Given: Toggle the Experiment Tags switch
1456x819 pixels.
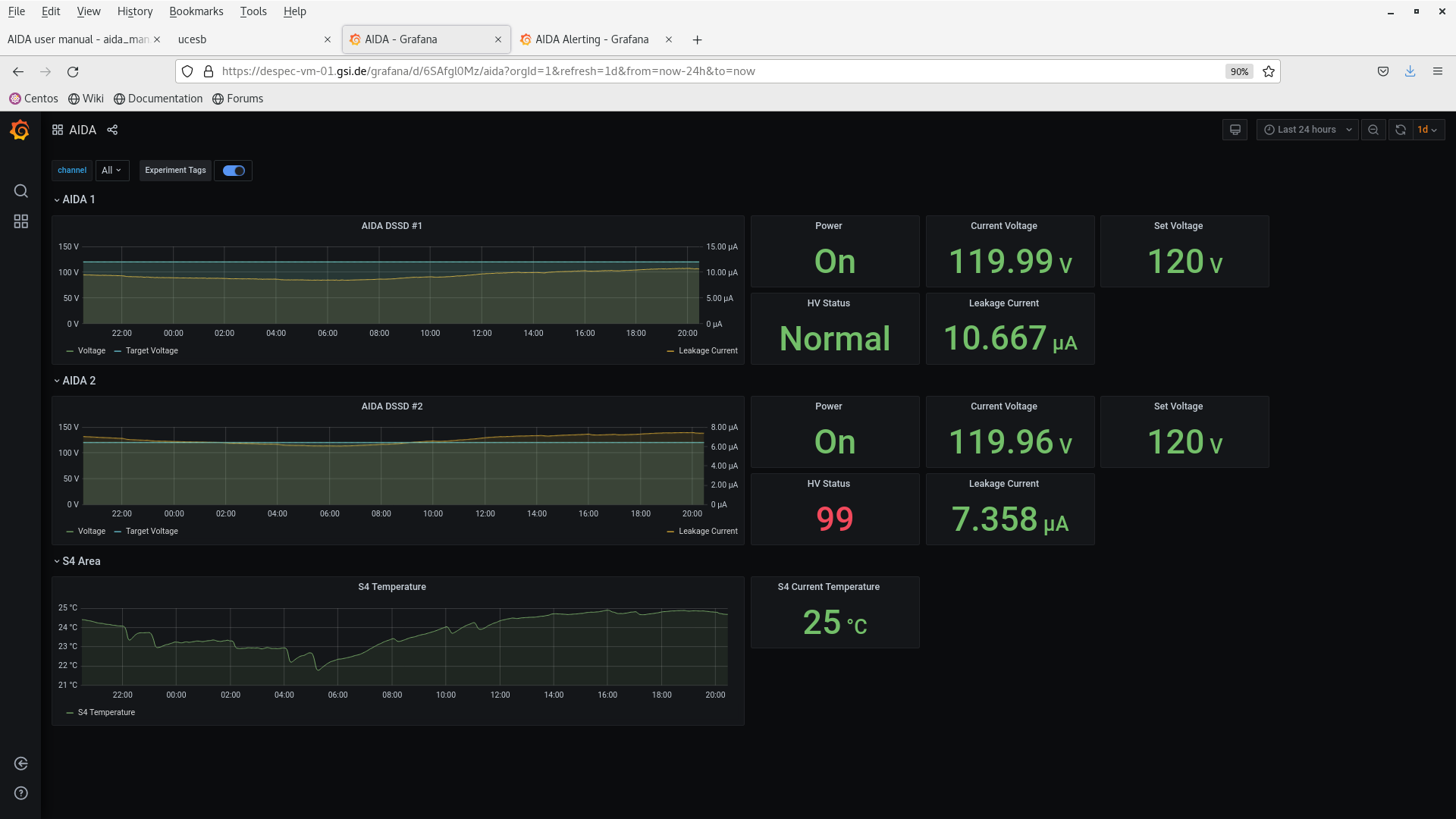Looking at the screenshot, I should click(234, 171).
